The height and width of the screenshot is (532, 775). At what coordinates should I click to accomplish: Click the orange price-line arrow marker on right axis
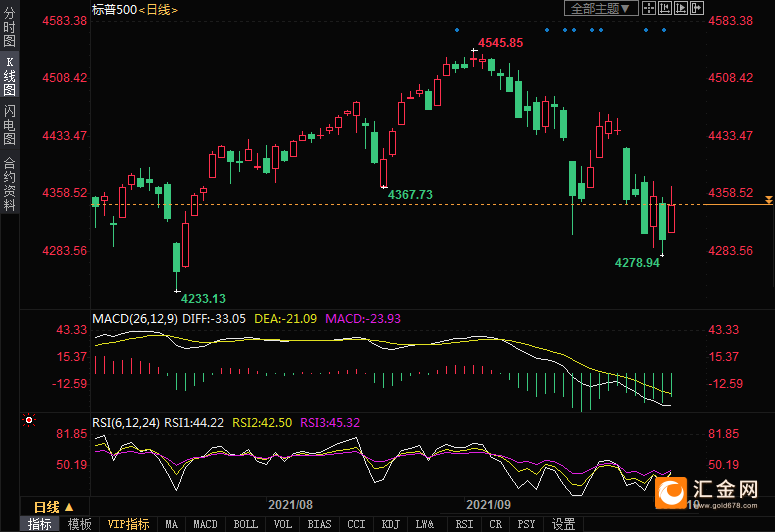(769, 200)
